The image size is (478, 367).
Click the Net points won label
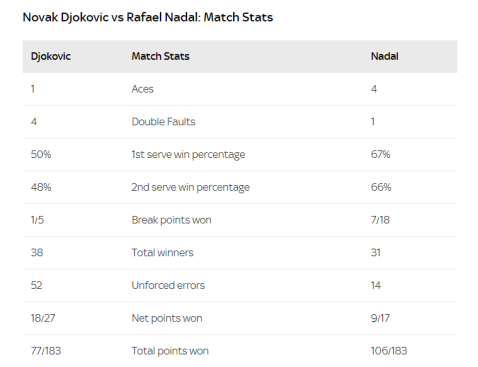point(167,318)
